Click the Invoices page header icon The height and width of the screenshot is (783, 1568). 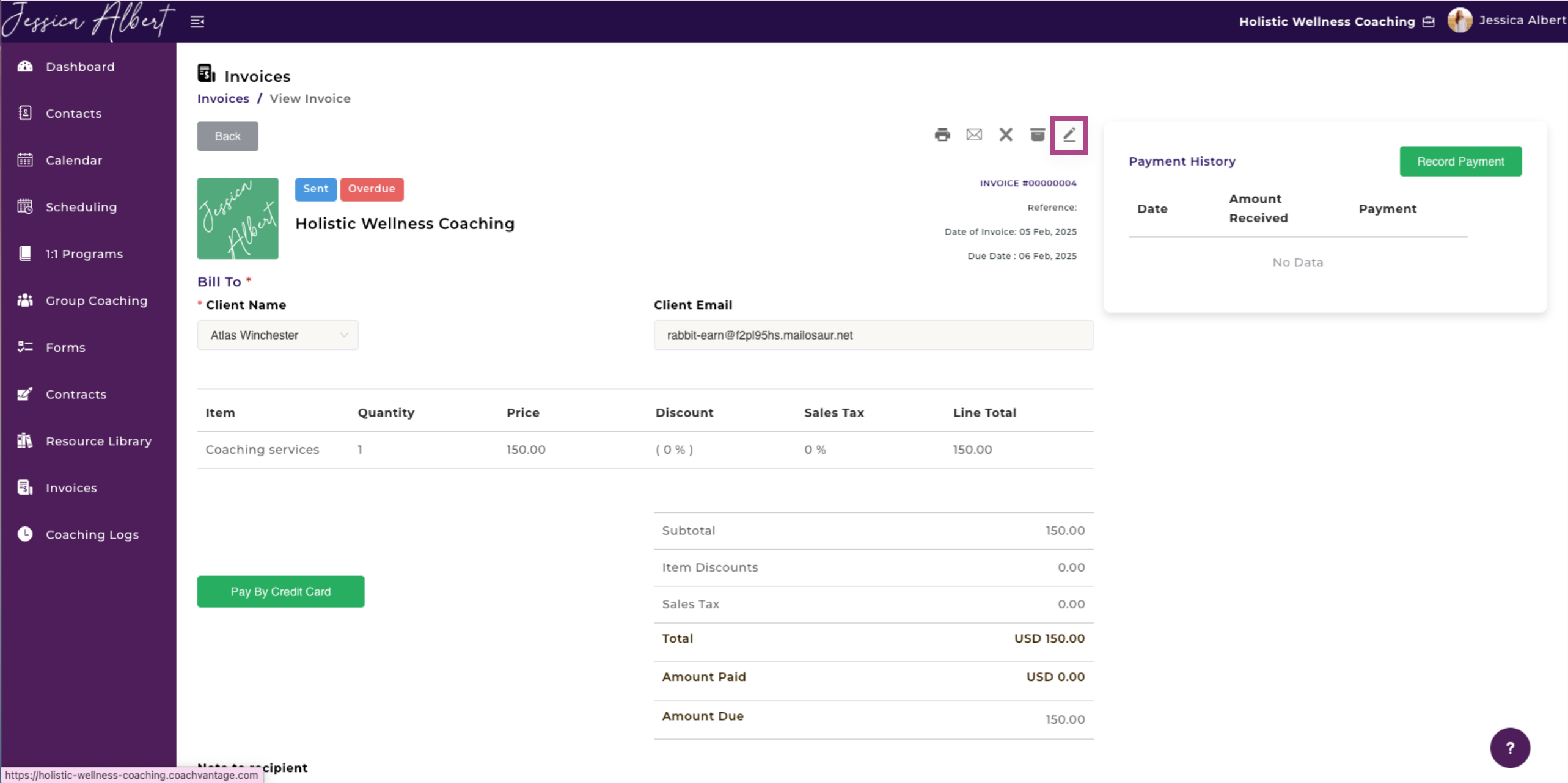[x=207, y=73]
